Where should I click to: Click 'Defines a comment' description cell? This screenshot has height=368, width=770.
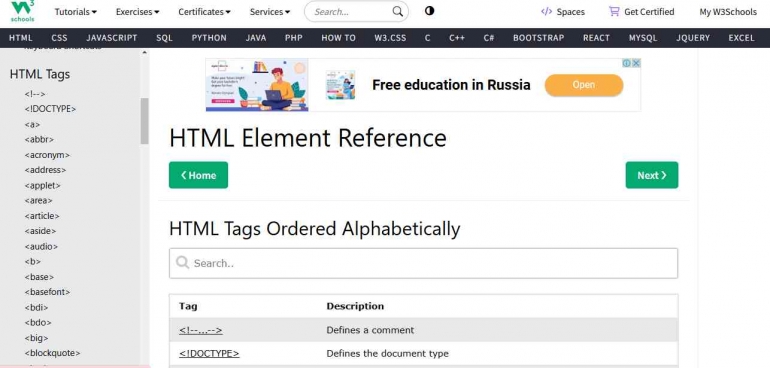pos(370,330)
